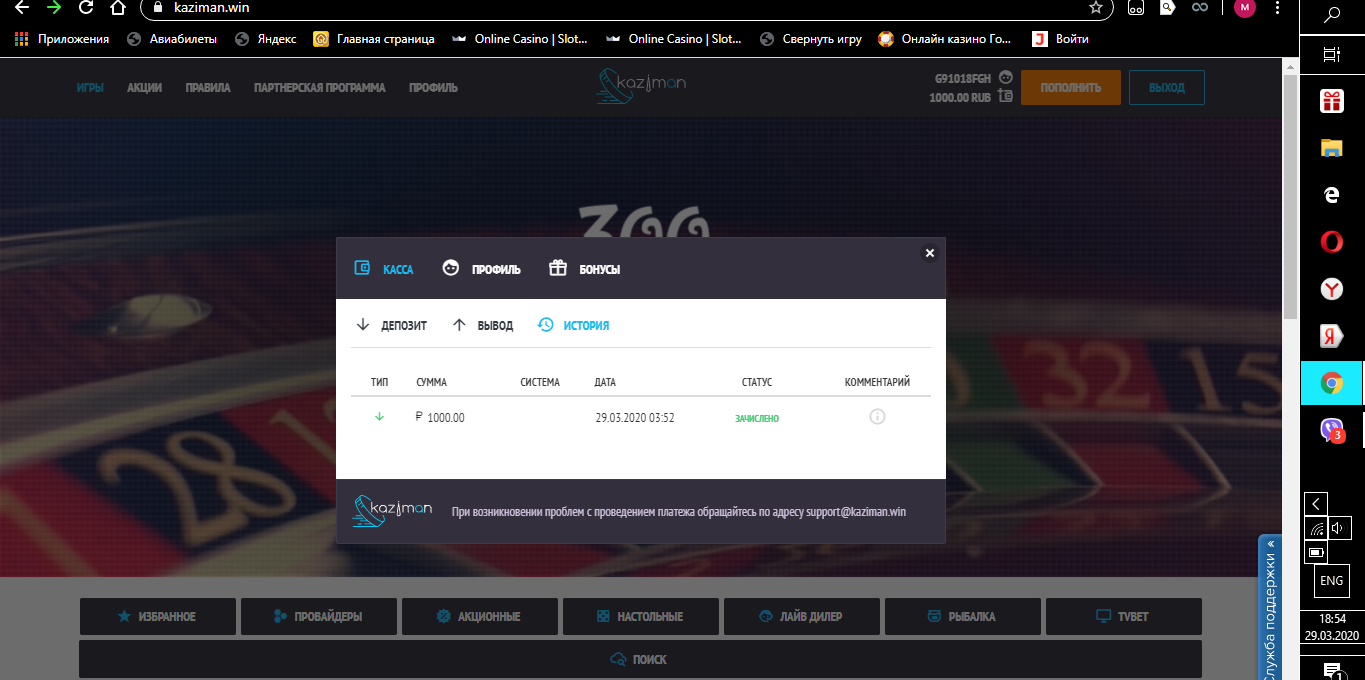
Task: Open the red gift app in taskbar
Action: pos(1332,101)
